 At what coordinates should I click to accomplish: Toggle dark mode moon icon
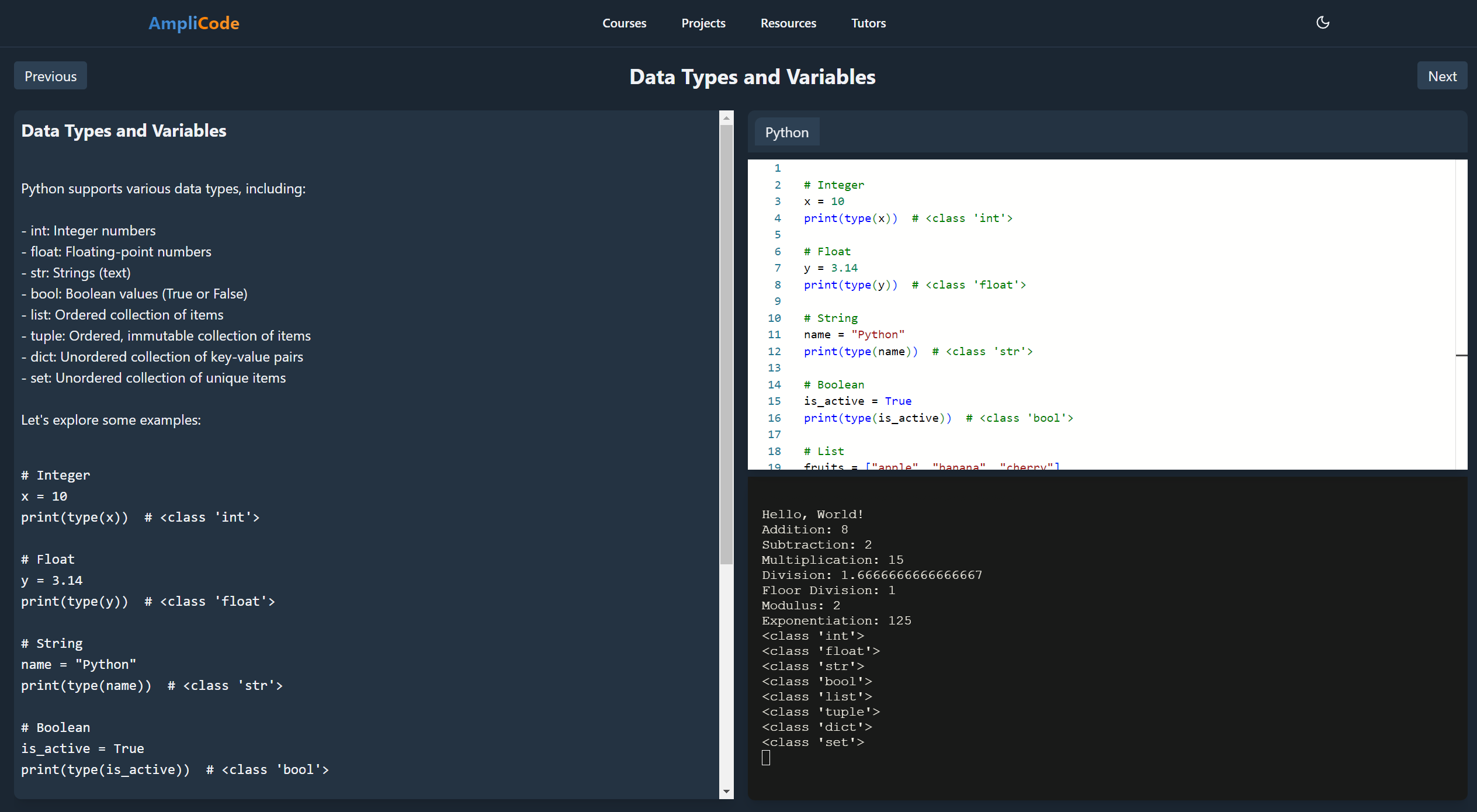tap(1323, 23)
